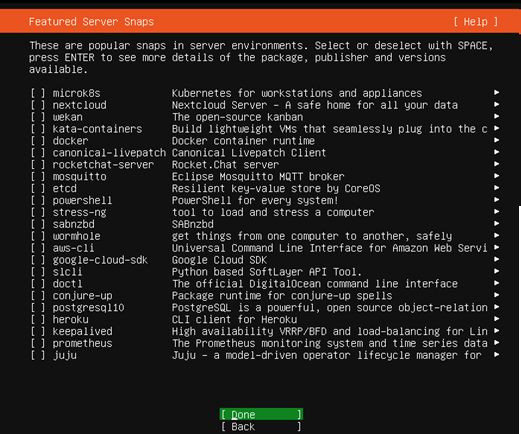Select the wormhole snap name
The image size is (521, 434).
point(76,236)
